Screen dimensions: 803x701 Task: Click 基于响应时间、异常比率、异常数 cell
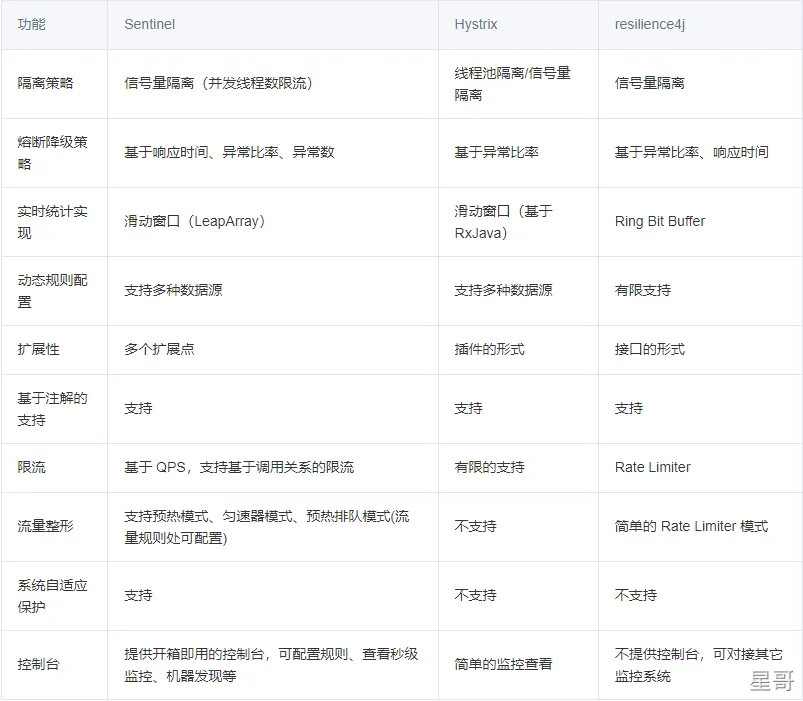[229, 152]
